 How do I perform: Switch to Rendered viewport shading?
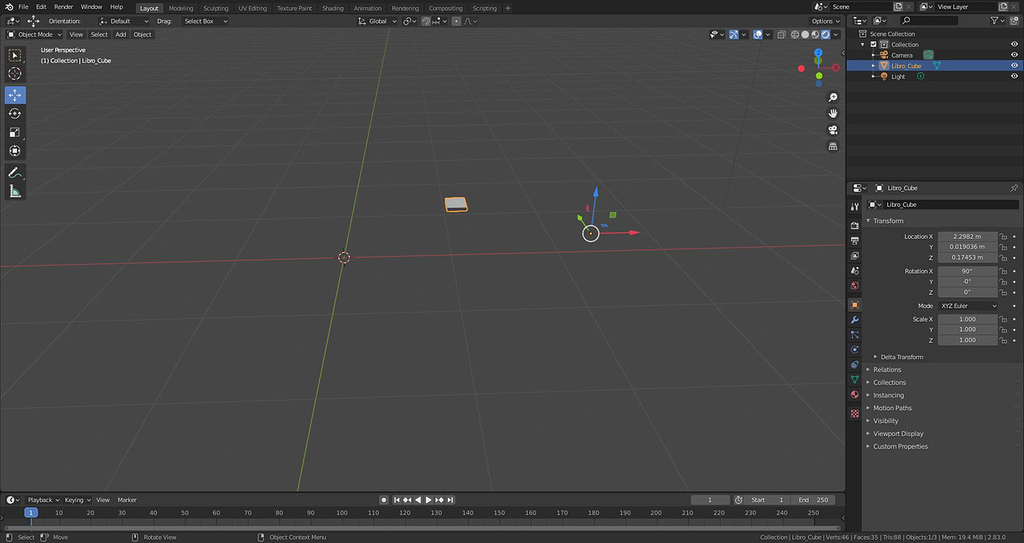click(825, 35)
